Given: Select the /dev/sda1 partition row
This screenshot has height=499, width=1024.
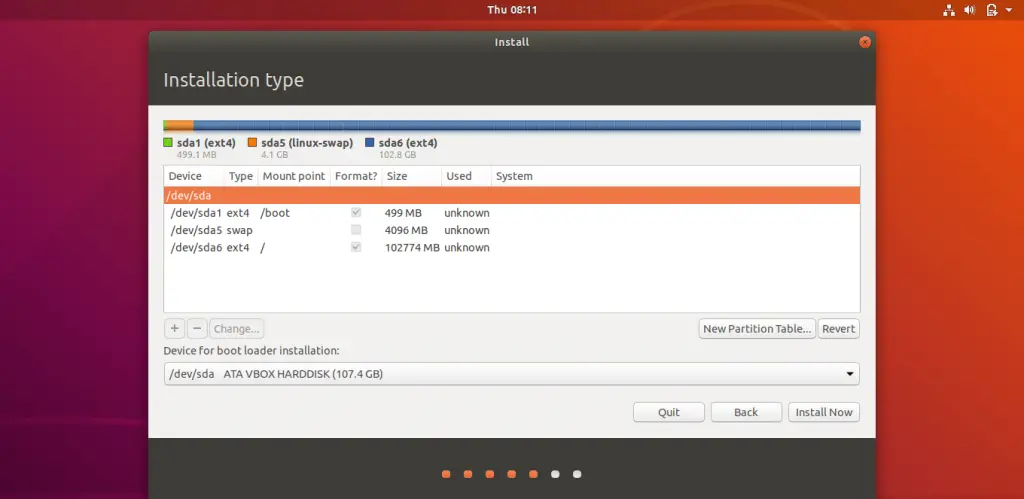Looking at the screenshot, I should [511, 213].
